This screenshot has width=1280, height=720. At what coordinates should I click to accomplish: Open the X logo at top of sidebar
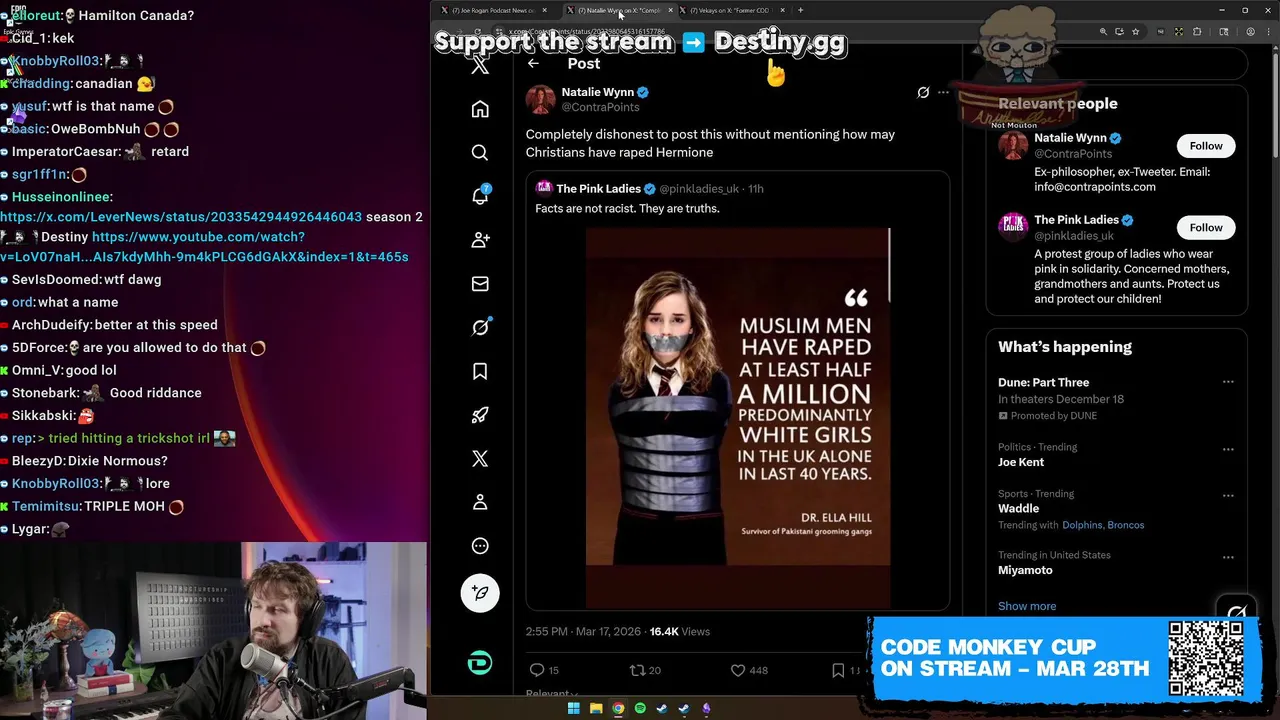[x=480, y=66]
